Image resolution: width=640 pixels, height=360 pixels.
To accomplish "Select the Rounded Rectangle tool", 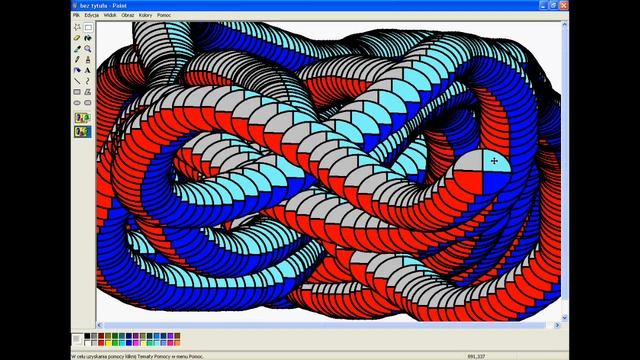I will [88, 103].
